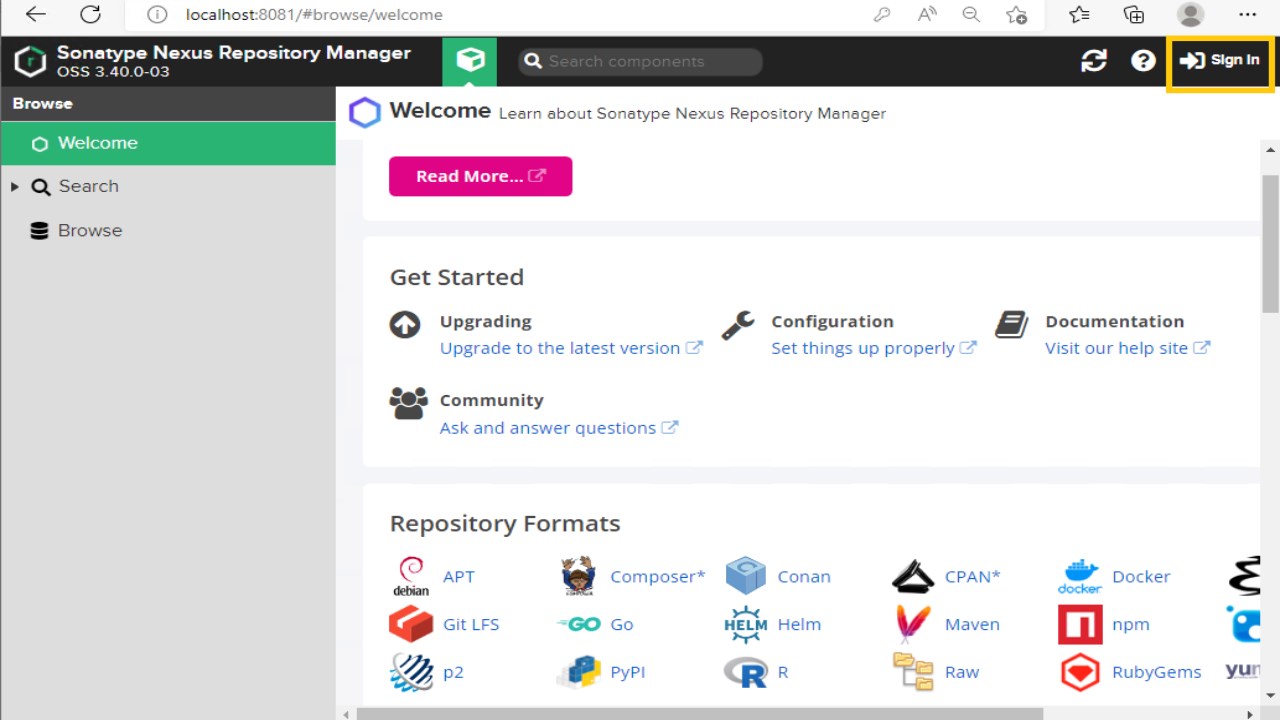The height and width of the screenshot is (720, 1280).
Task: Open browser collections icon
Action: 1134,14
